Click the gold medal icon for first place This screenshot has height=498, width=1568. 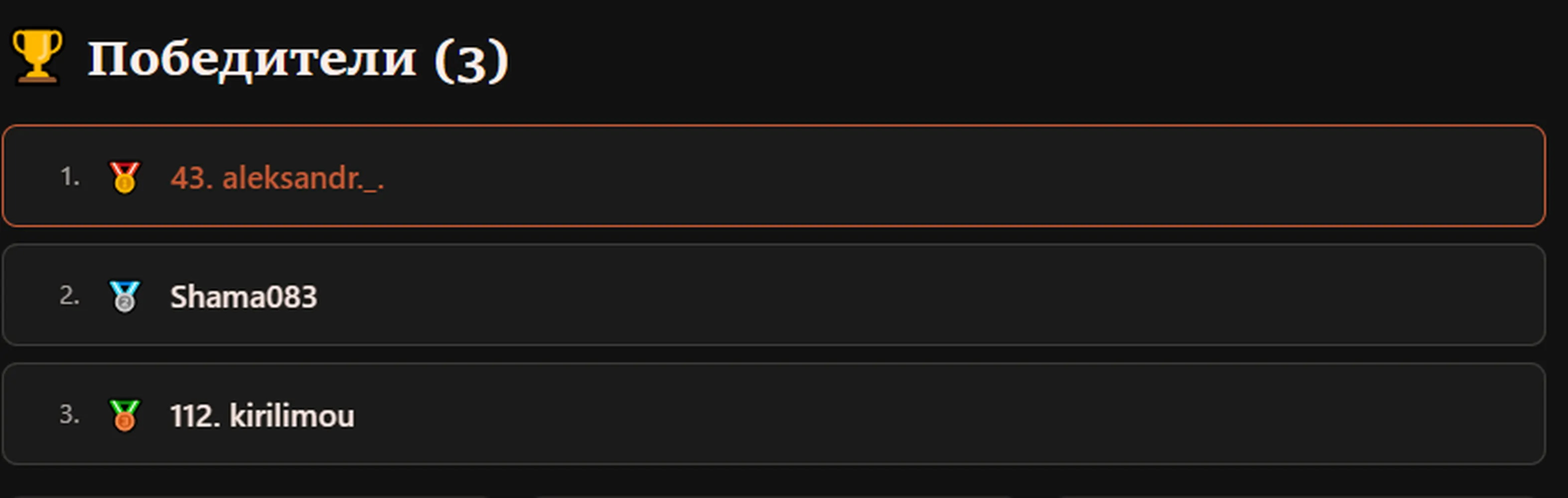tap(124, 178)
